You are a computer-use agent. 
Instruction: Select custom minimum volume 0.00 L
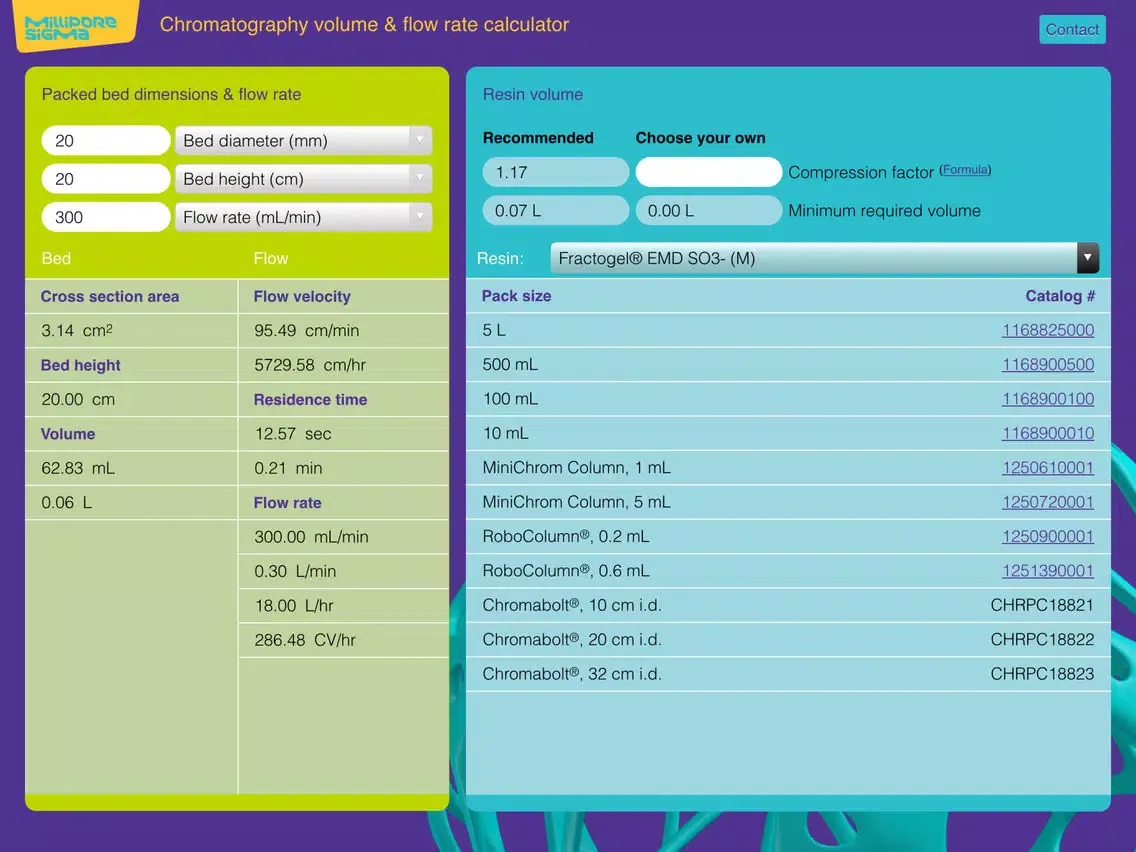coord(709,211)
